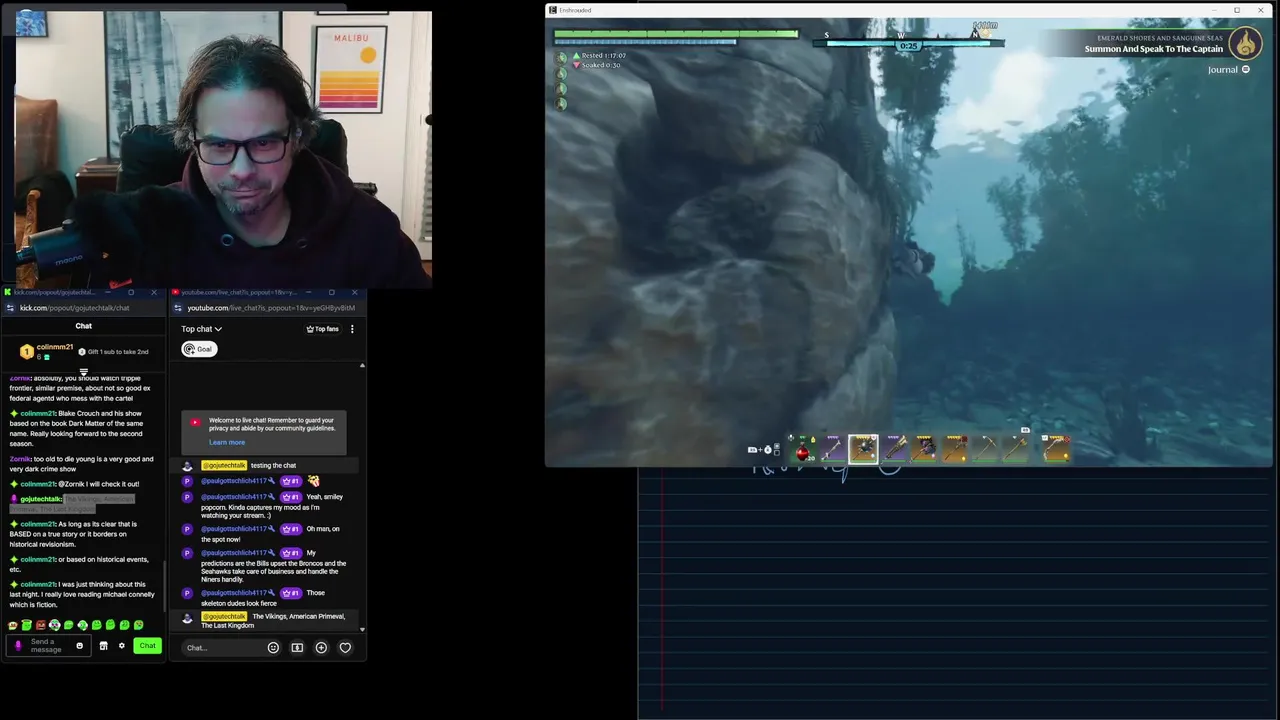The image size is (1280, 720).
Task: Click the scroll-down arrow in YouTube chat
Action: point(362,630)
